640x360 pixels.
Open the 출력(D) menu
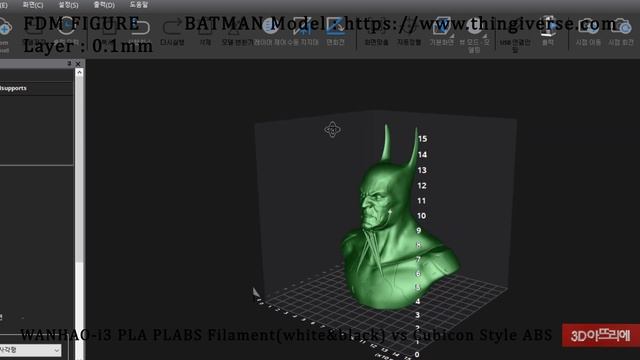[104, 5]
